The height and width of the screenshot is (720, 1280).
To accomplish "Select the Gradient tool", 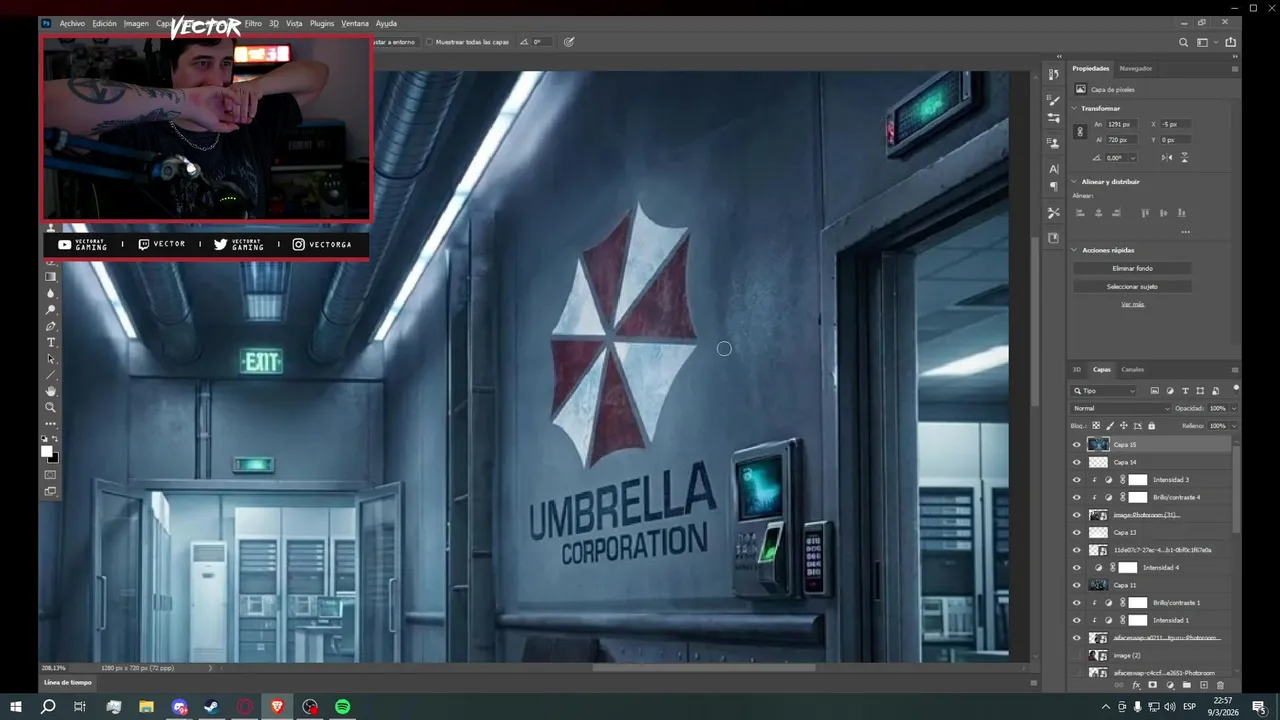I will point(51,277).
